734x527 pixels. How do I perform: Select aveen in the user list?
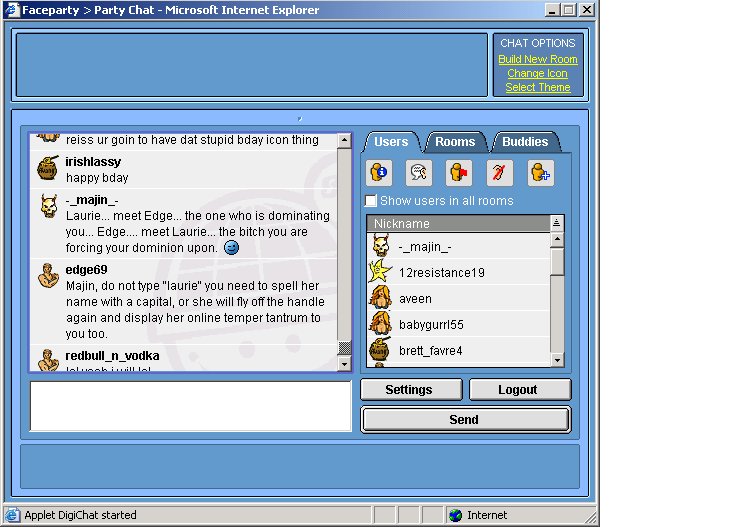coord(459,298)
